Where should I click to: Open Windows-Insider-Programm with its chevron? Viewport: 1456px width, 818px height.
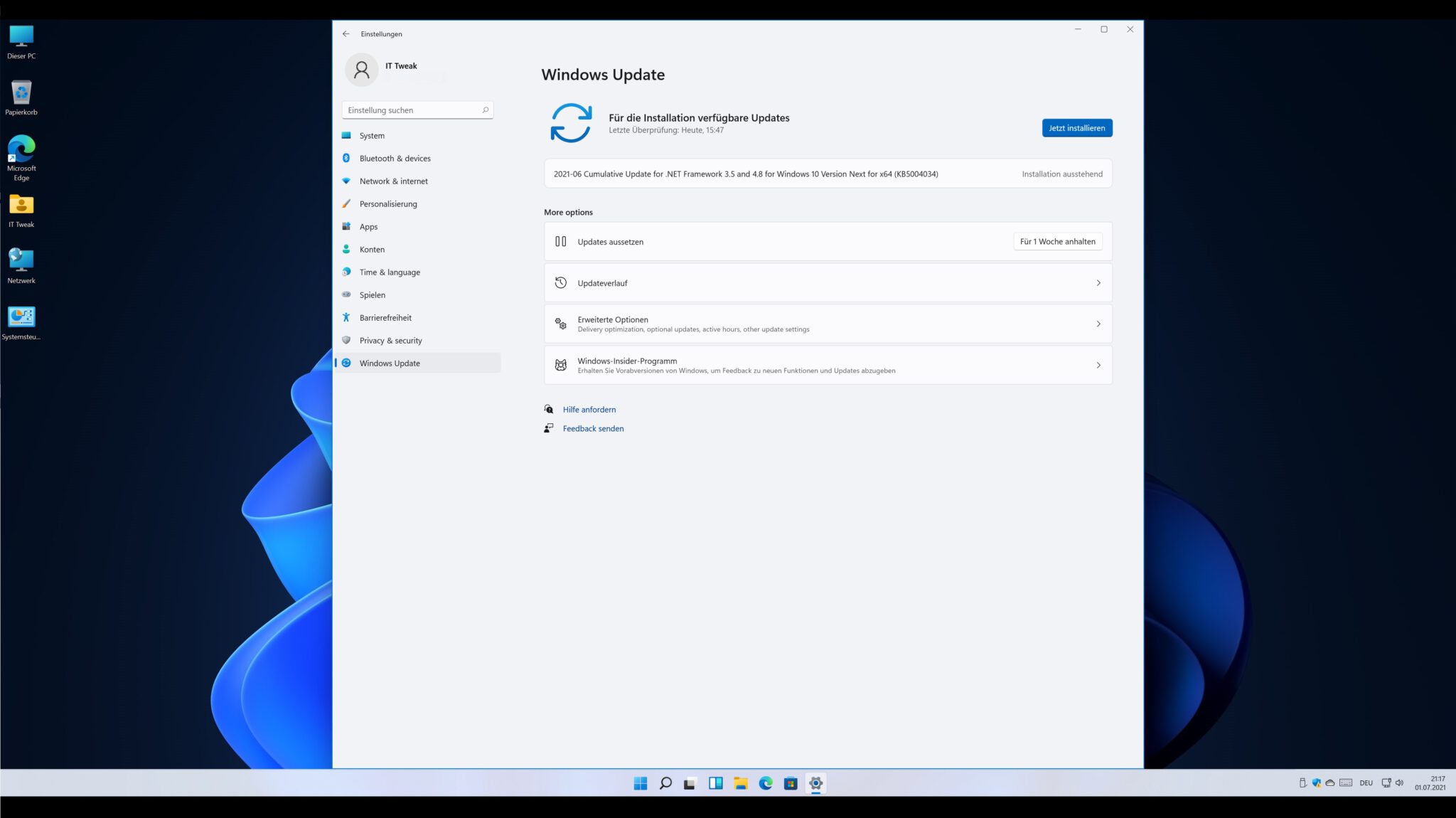[1098, 365]
